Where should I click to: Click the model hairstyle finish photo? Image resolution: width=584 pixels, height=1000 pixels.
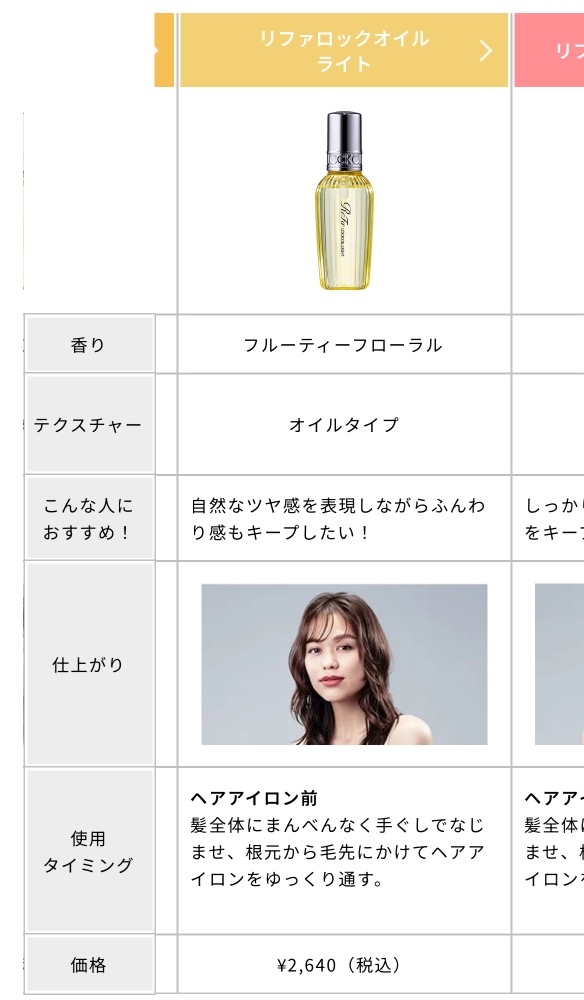344,664
